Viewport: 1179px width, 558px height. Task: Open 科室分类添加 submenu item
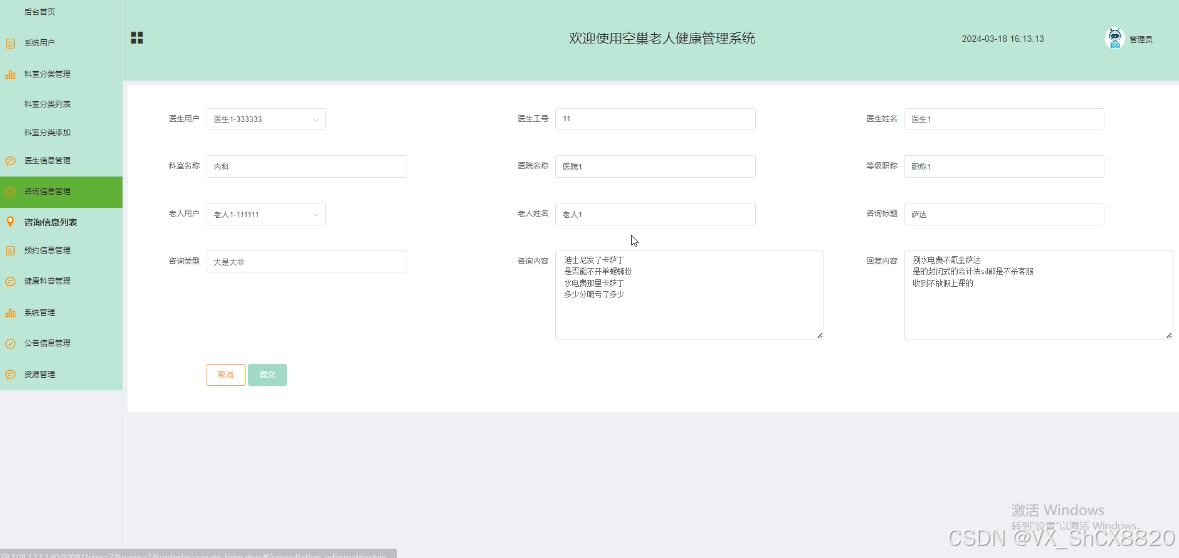pos(47,132)
